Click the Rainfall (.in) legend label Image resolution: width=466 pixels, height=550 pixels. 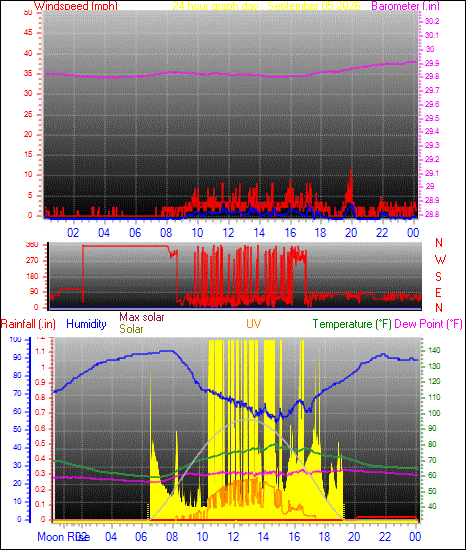[x=28, y=324]
